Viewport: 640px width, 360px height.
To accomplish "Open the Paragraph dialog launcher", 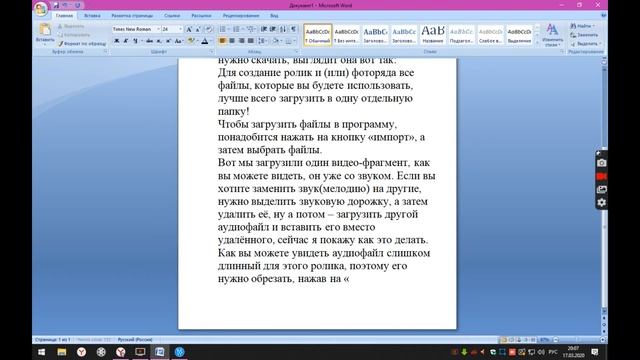I will point(297,52).
